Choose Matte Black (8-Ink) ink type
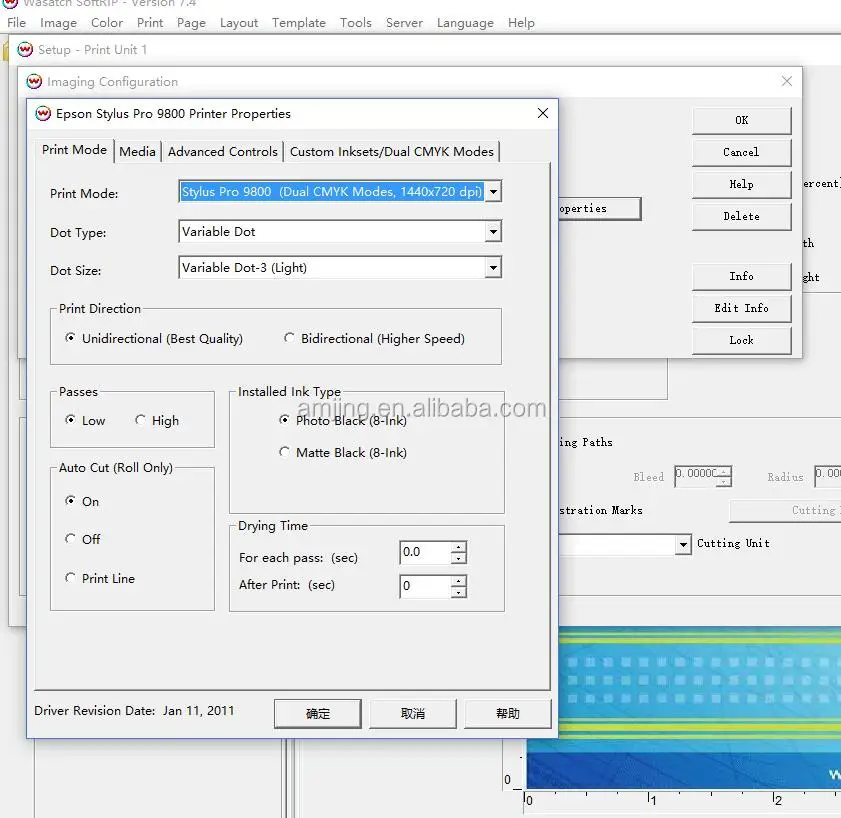The width and height of the screenshot is (841, 818). coord(285,453)
